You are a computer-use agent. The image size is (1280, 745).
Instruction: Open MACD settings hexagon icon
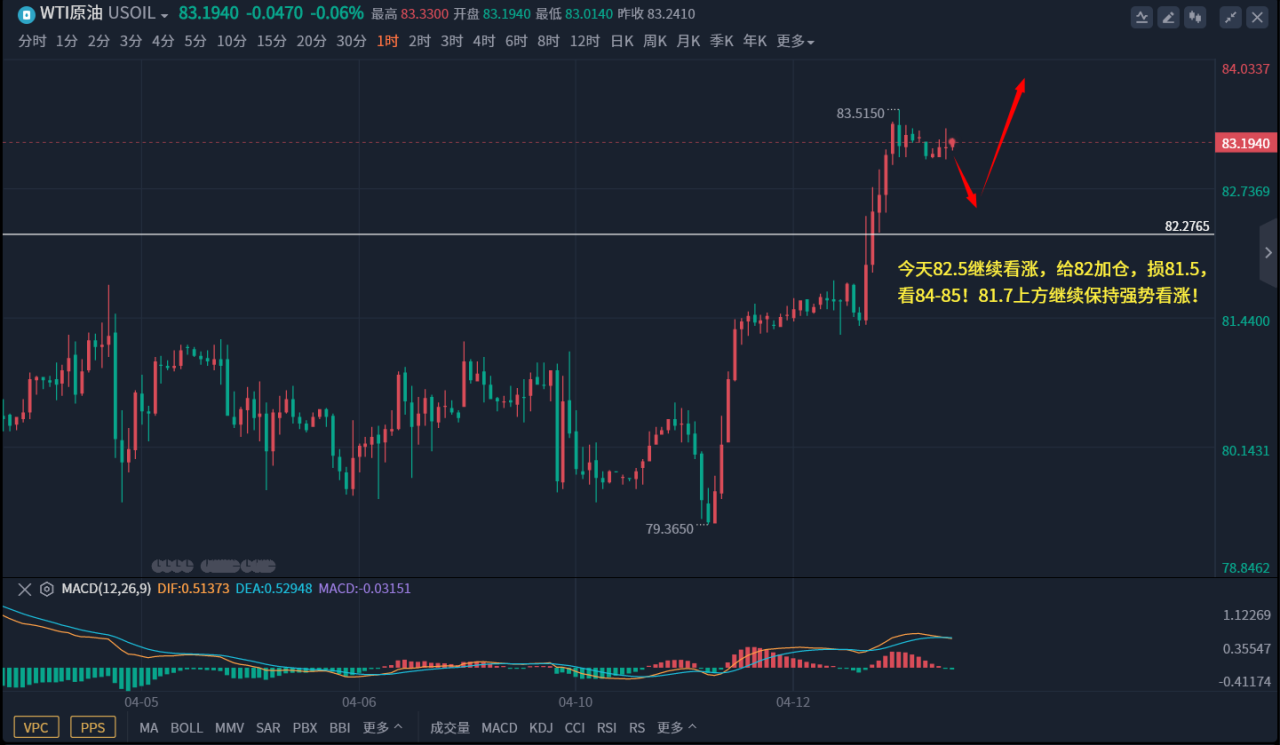point(46,589)
